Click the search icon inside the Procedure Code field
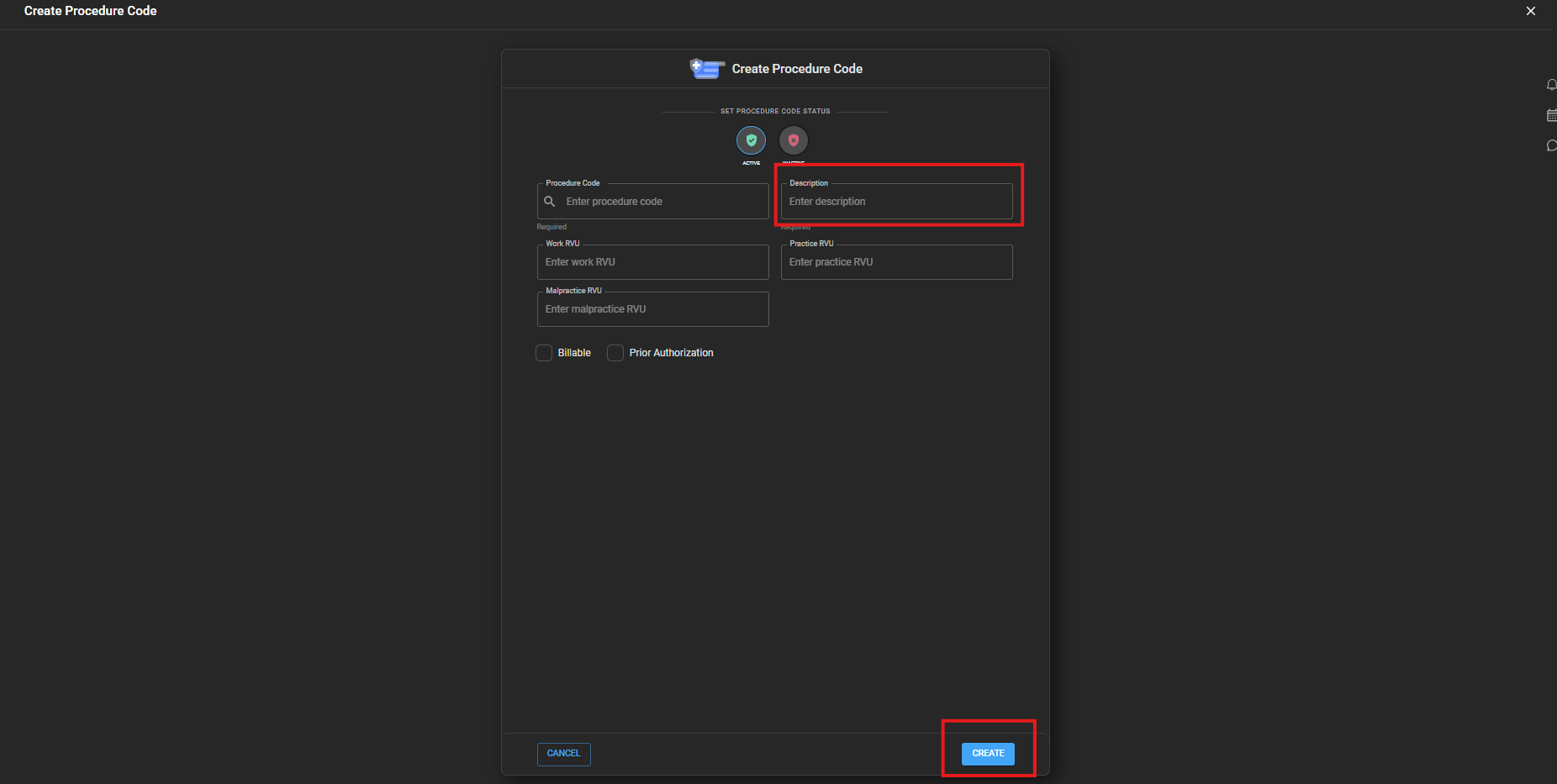 tap(551, 202)
